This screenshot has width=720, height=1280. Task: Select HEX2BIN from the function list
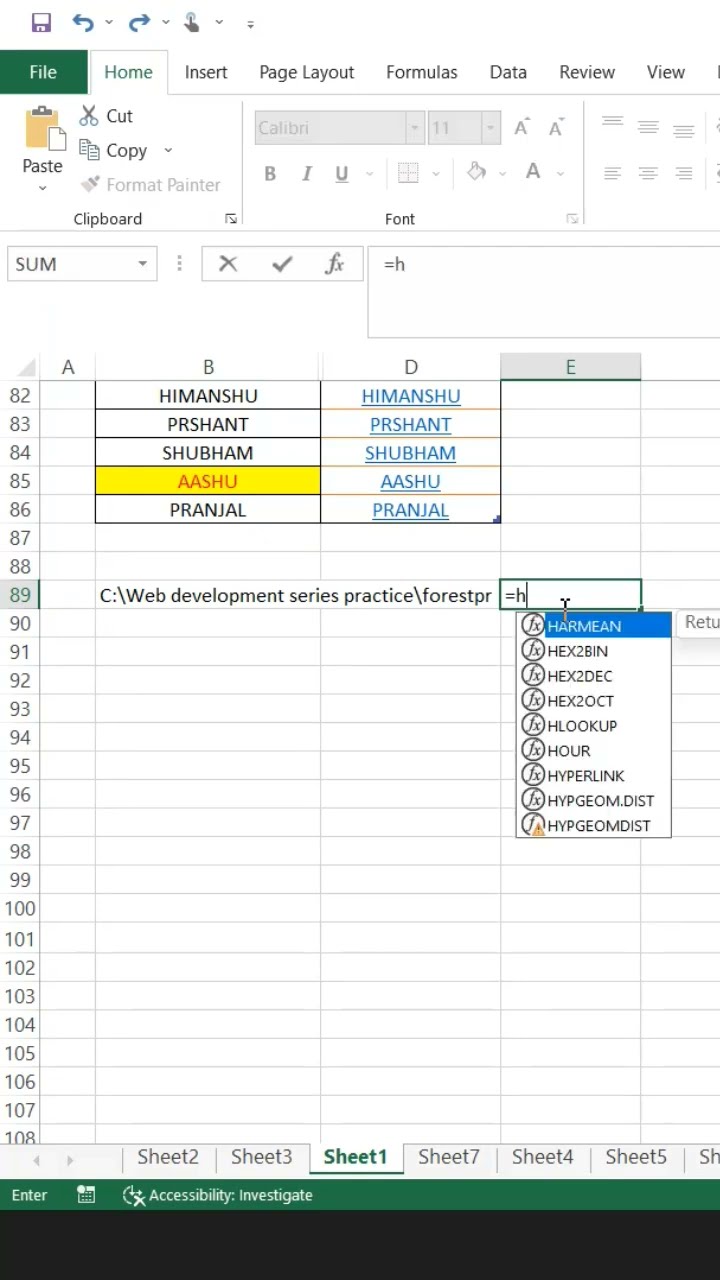pos(595,651)
